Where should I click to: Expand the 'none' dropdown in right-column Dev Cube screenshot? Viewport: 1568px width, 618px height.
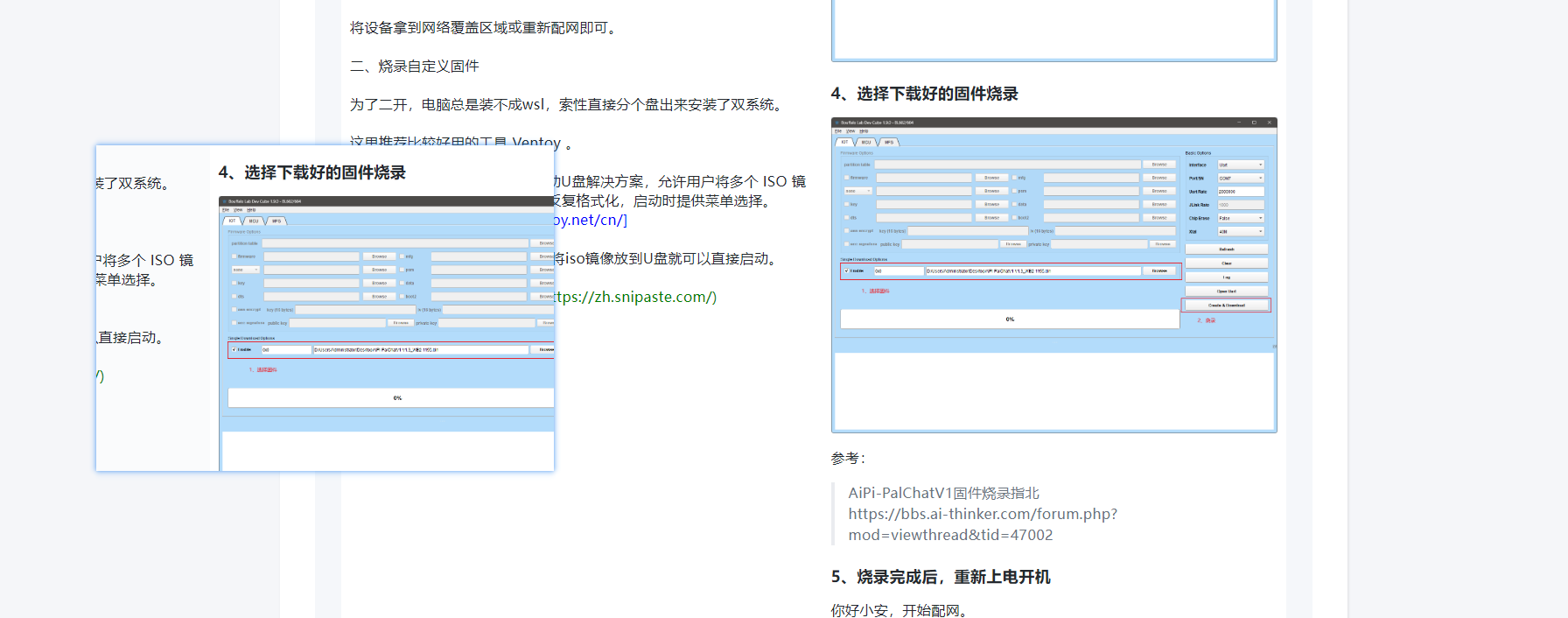[858, 191]
